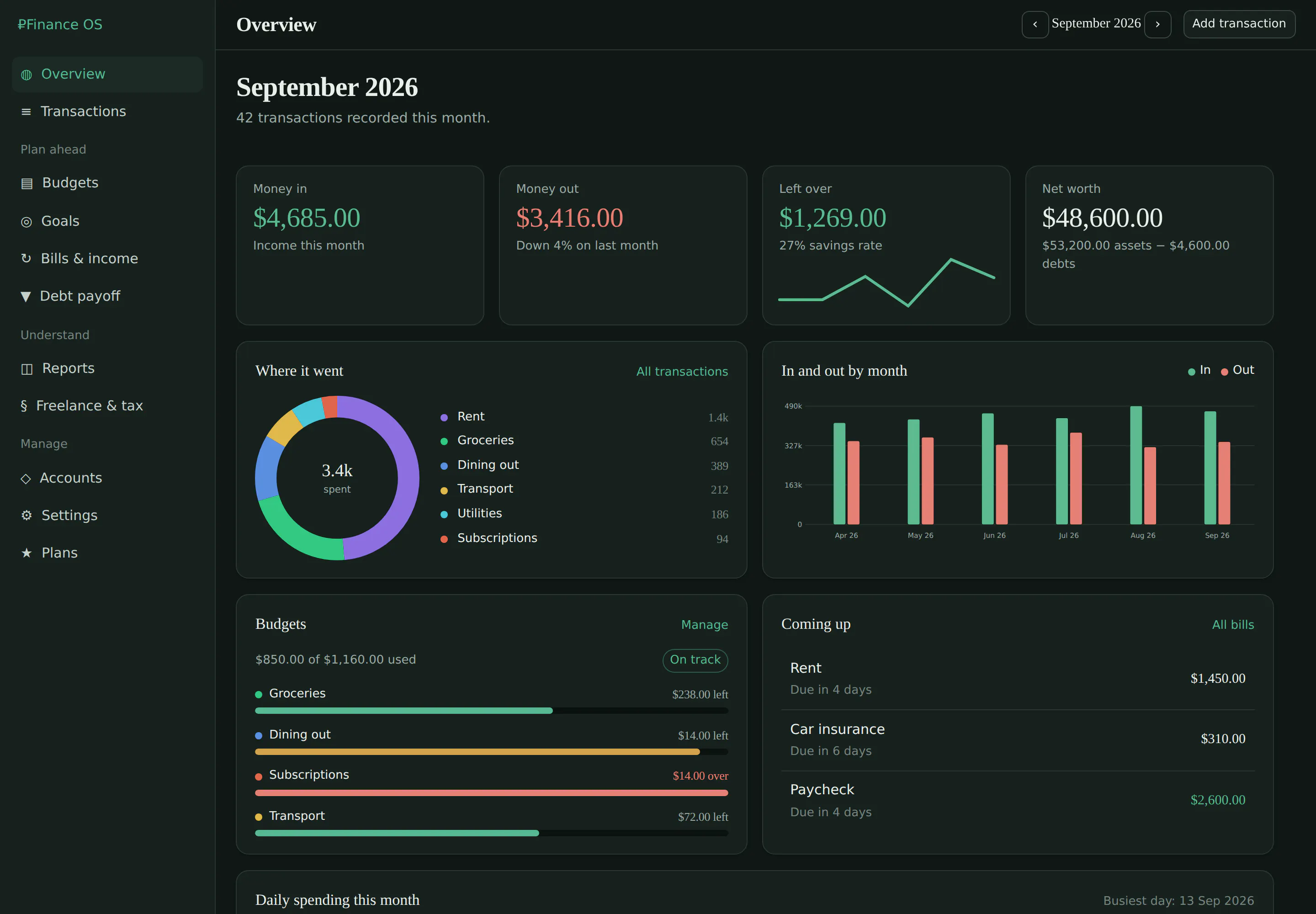This screenshot has height=914, width=1316.
Task: Click the Accounts diamond icon
Action: [26, 478]
